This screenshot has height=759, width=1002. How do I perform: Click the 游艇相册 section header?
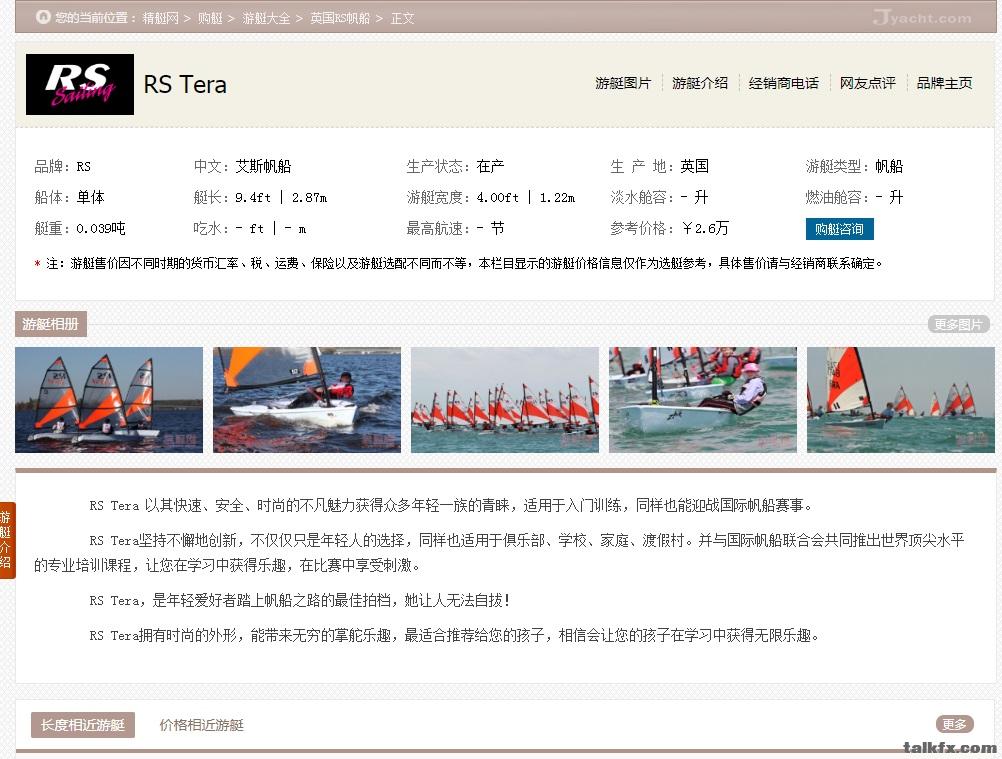[50, 325]
